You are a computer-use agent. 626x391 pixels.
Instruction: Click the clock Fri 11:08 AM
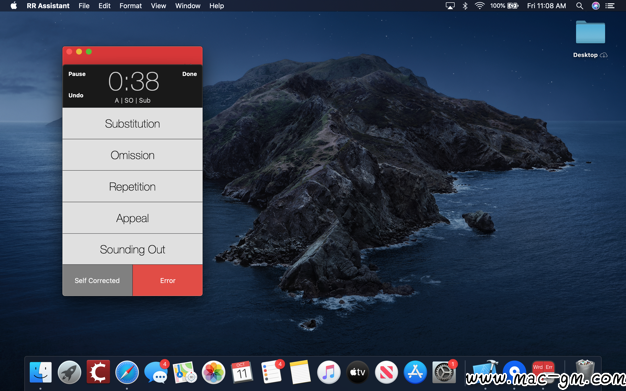coord(546,6)
